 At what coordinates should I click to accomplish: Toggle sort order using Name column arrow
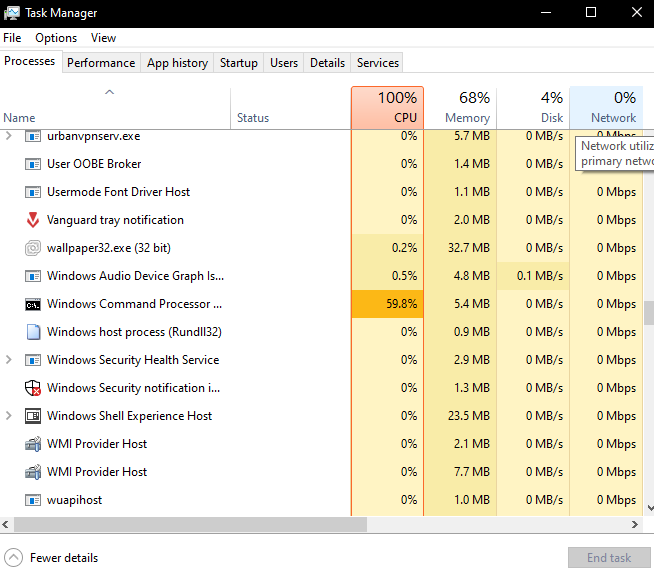109,92
